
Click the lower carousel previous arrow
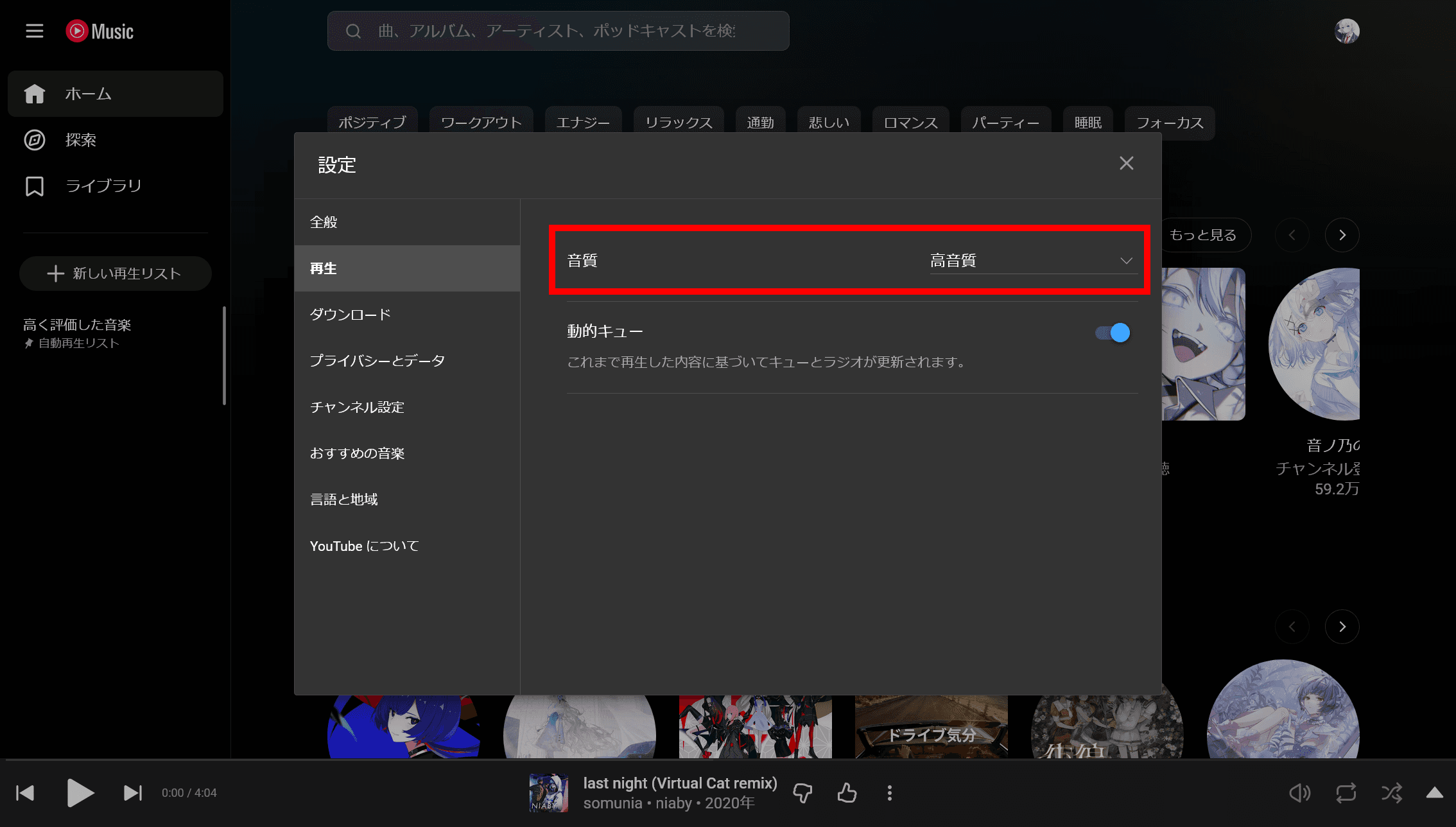pyautogui.click(x=1292, y=627)
